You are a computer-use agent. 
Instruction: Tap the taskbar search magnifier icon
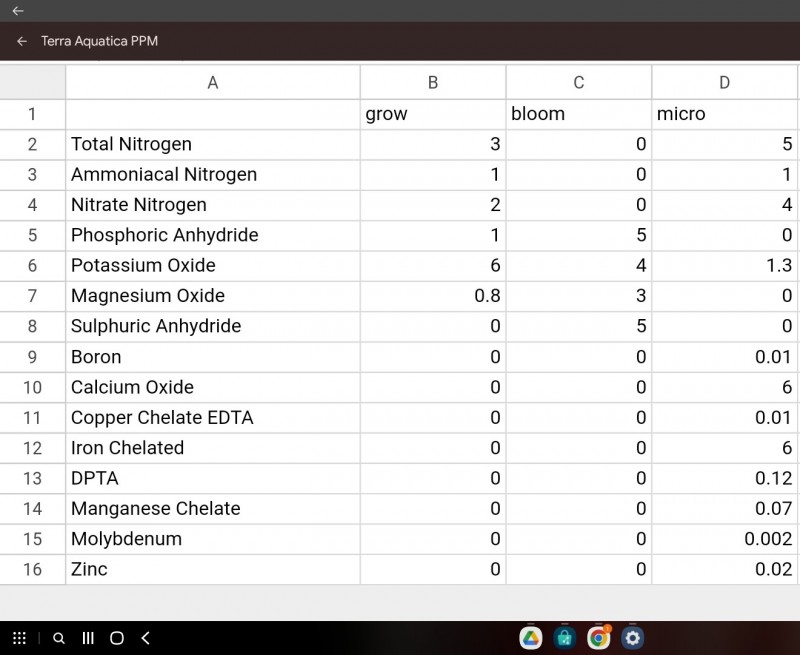[x=59, y=638]
